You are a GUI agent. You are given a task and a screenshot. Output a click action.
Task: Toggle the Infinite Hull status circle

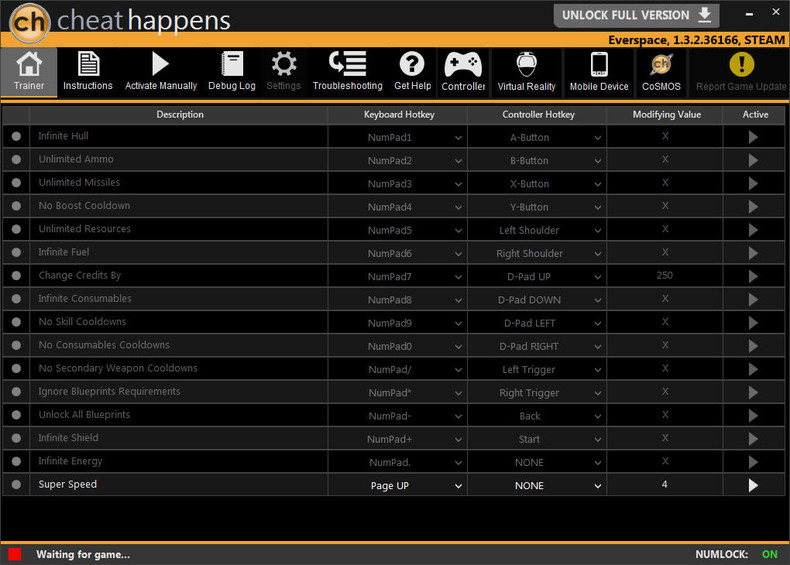(16, 136)
